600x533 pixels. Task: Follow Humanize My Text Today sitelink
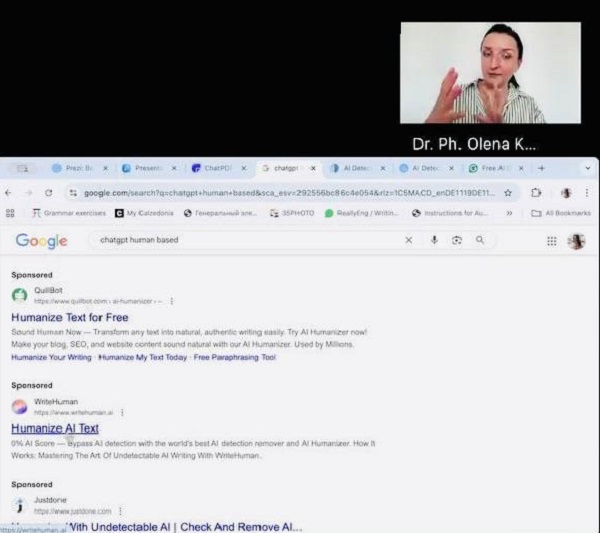pyautogui.click(x=142, y=357)
